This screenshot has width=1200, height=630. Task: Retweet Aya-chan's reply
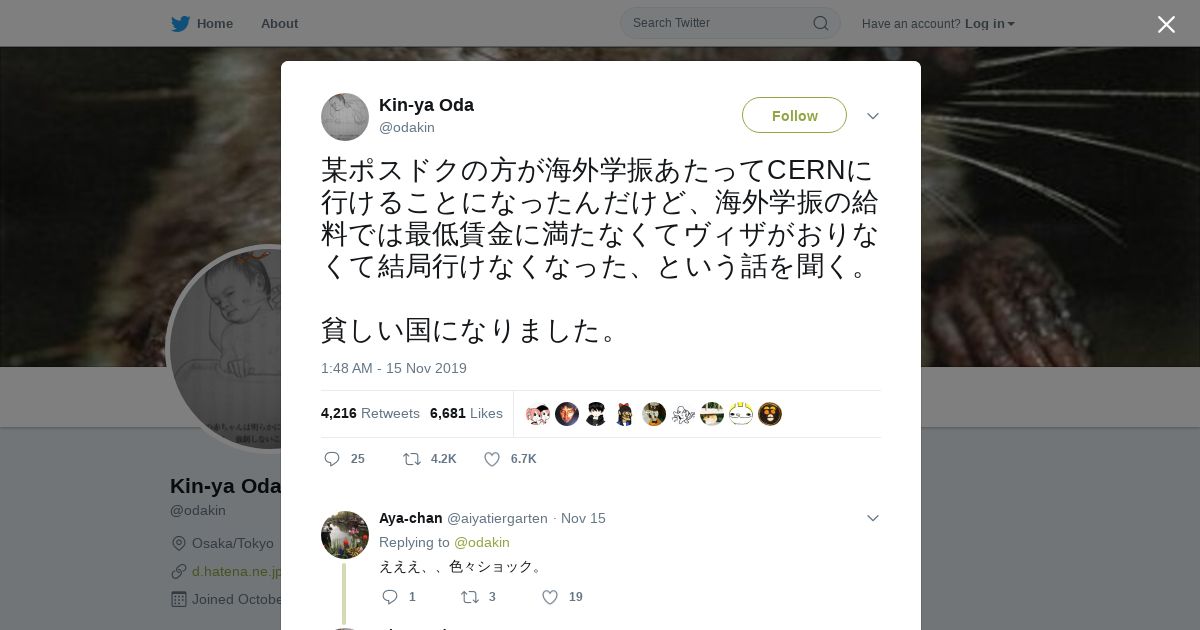pyautogui.click(x=469, y=597)
